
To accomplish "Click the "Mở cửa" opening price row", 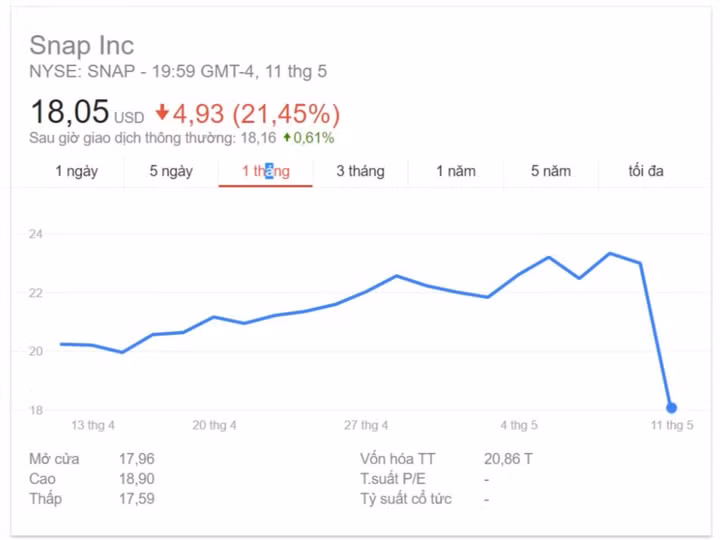I will pos(54,459).
